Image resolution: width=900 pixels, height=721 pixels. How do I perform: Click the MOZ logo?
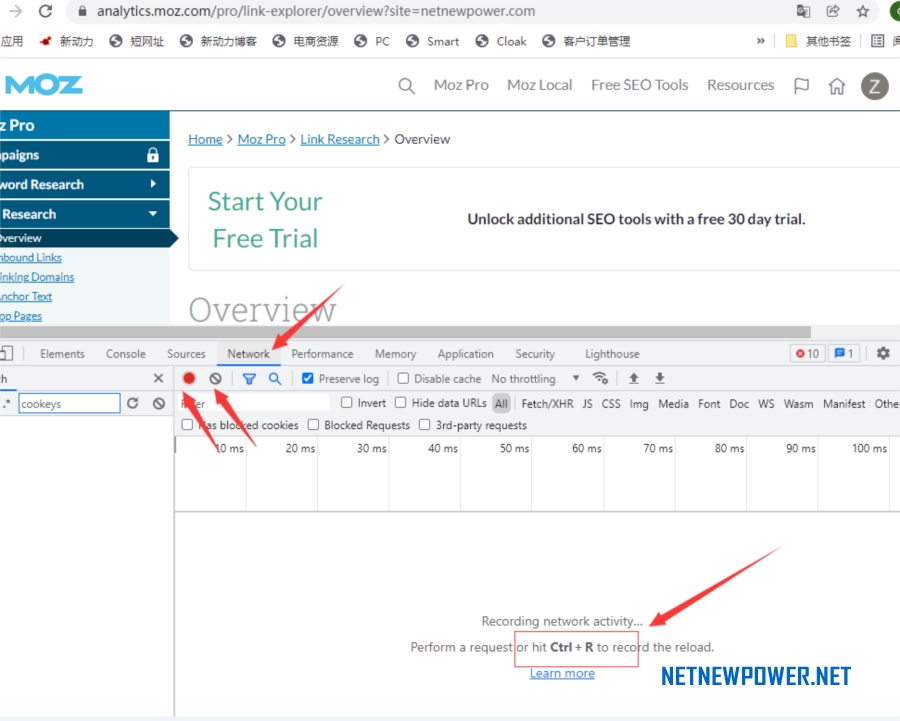[x=44, y=85]
